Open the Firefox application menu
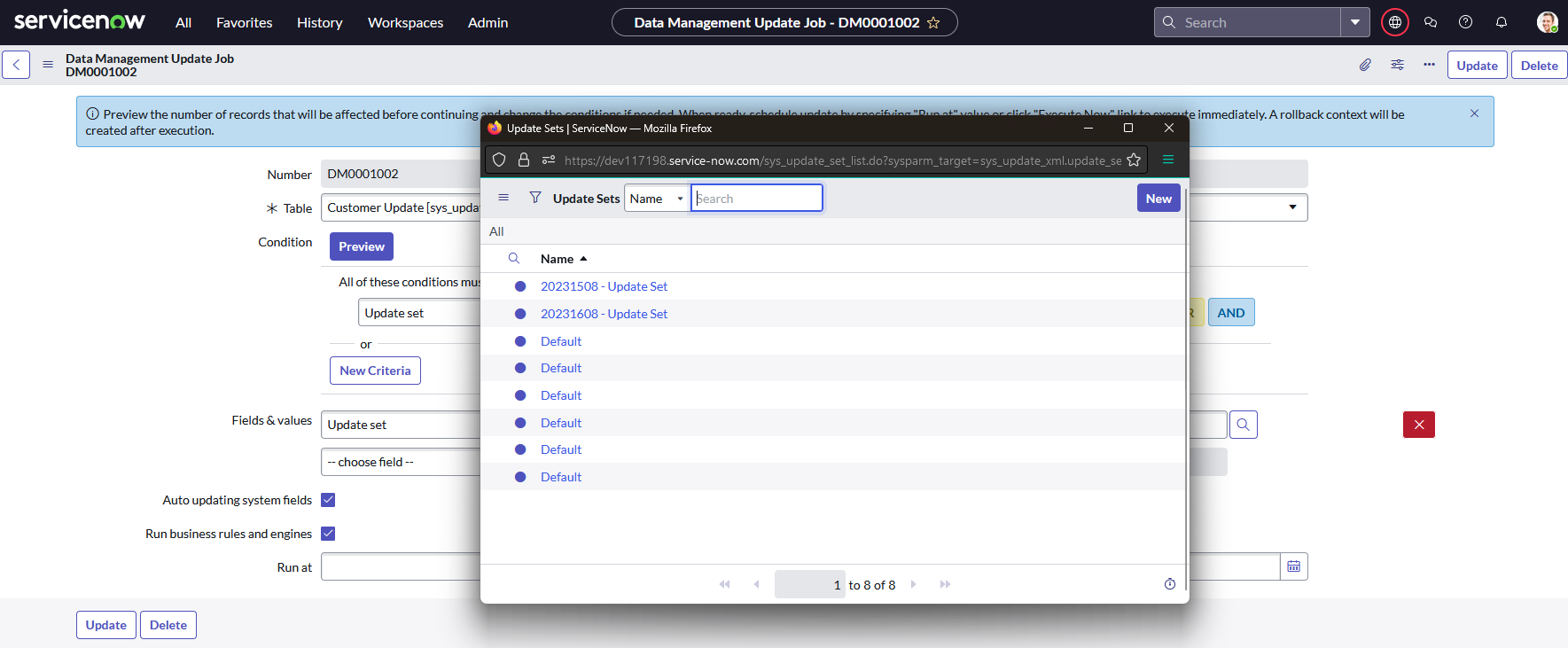This screenshot has width=1568, height=648. 1168,160
